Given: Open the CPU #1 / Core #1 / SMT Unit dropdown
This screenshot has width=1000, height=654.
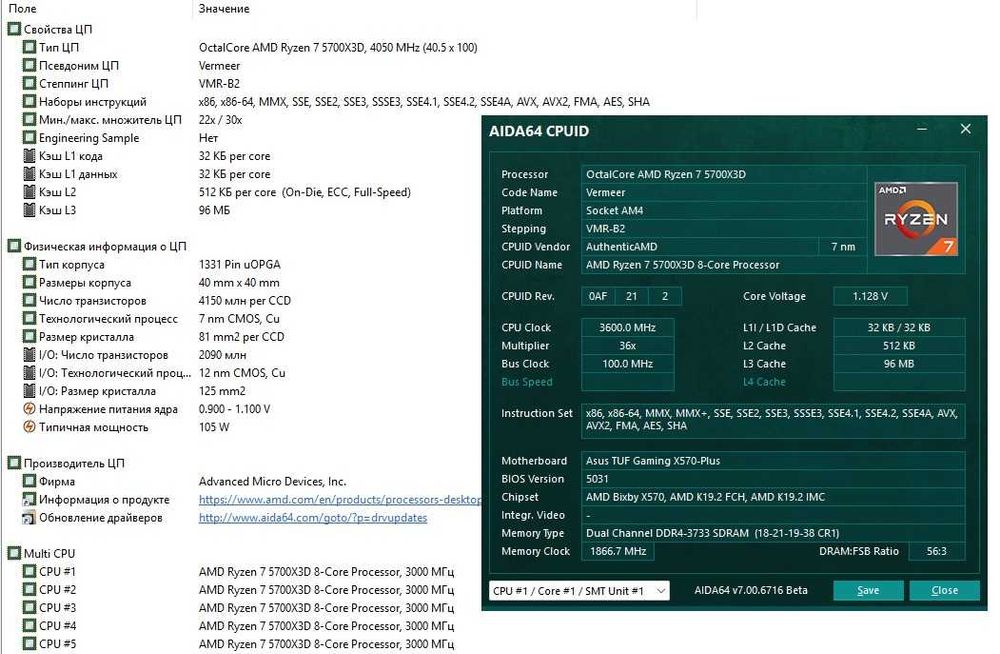Looking at the screenshot, I should [579, 591].
